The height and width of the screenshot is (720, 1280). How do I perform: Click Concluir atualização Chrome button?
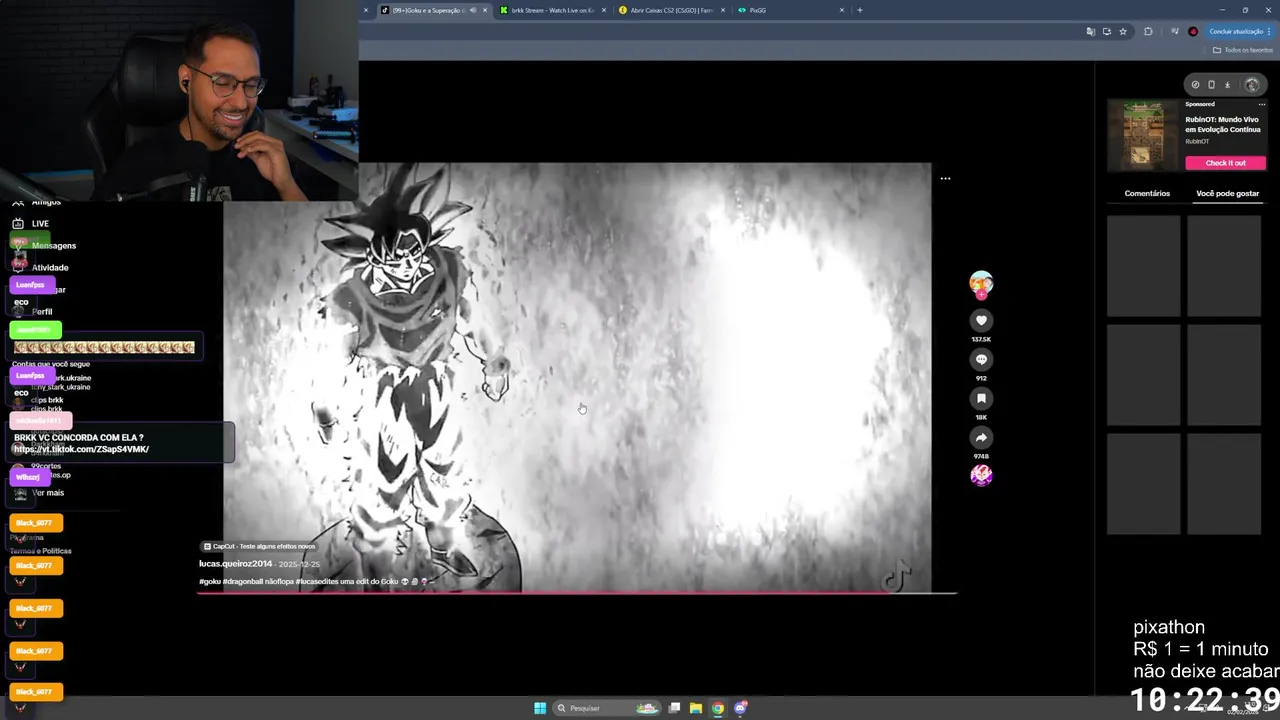pyautogui.click(x=1239, y=31)
